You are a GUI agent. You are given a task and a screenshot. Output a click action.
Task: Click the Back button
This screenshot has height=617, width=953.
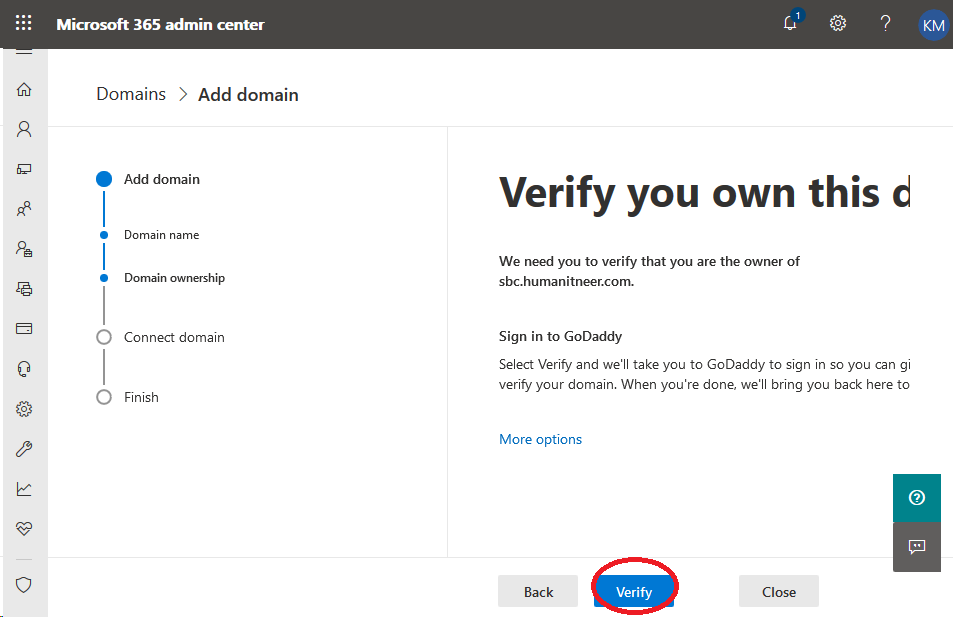pyautogui.click(x=538, y=591)
